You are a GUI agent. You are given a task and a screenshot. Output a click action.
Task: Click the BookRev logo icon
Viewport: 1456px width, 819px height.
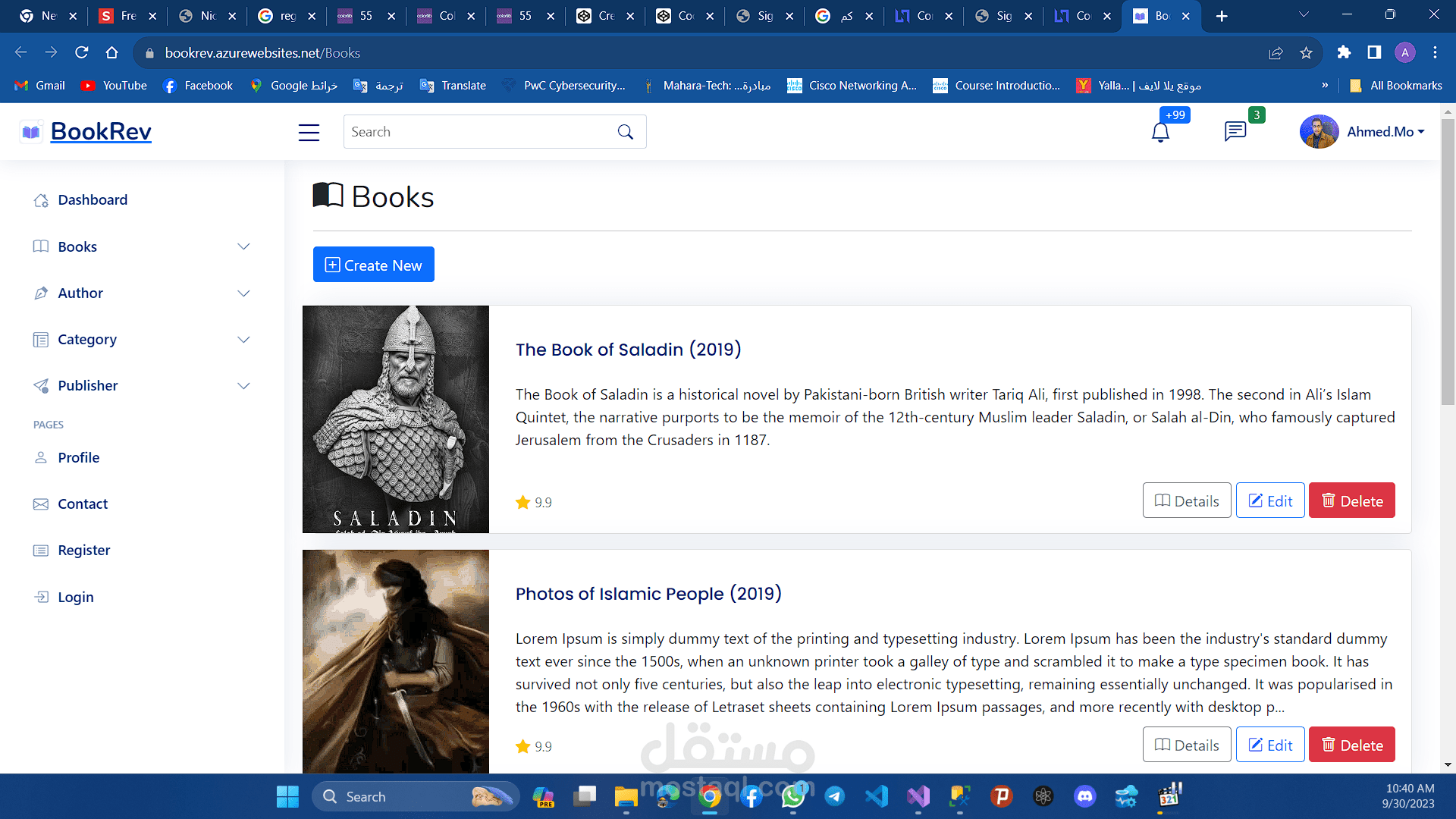click(30, 132)
